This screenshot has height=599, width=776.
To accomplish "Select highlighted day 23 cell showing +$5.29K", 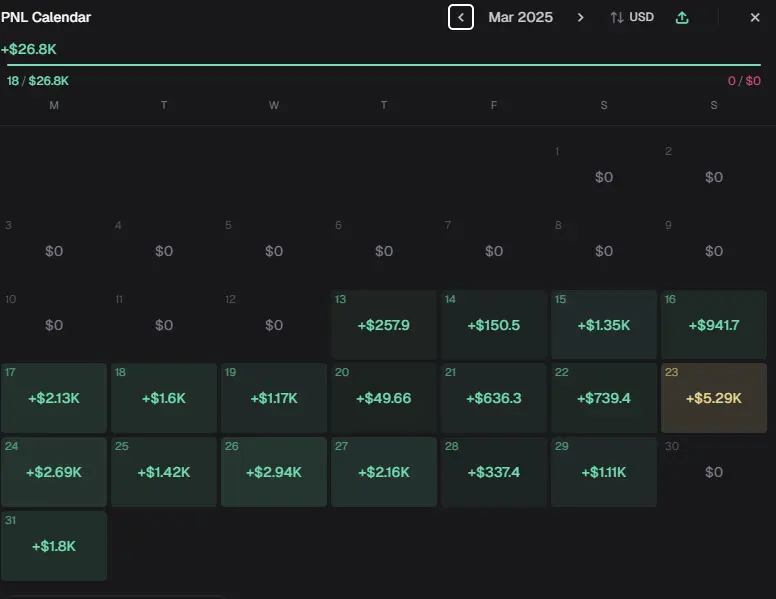I will [x=714, y=398].
